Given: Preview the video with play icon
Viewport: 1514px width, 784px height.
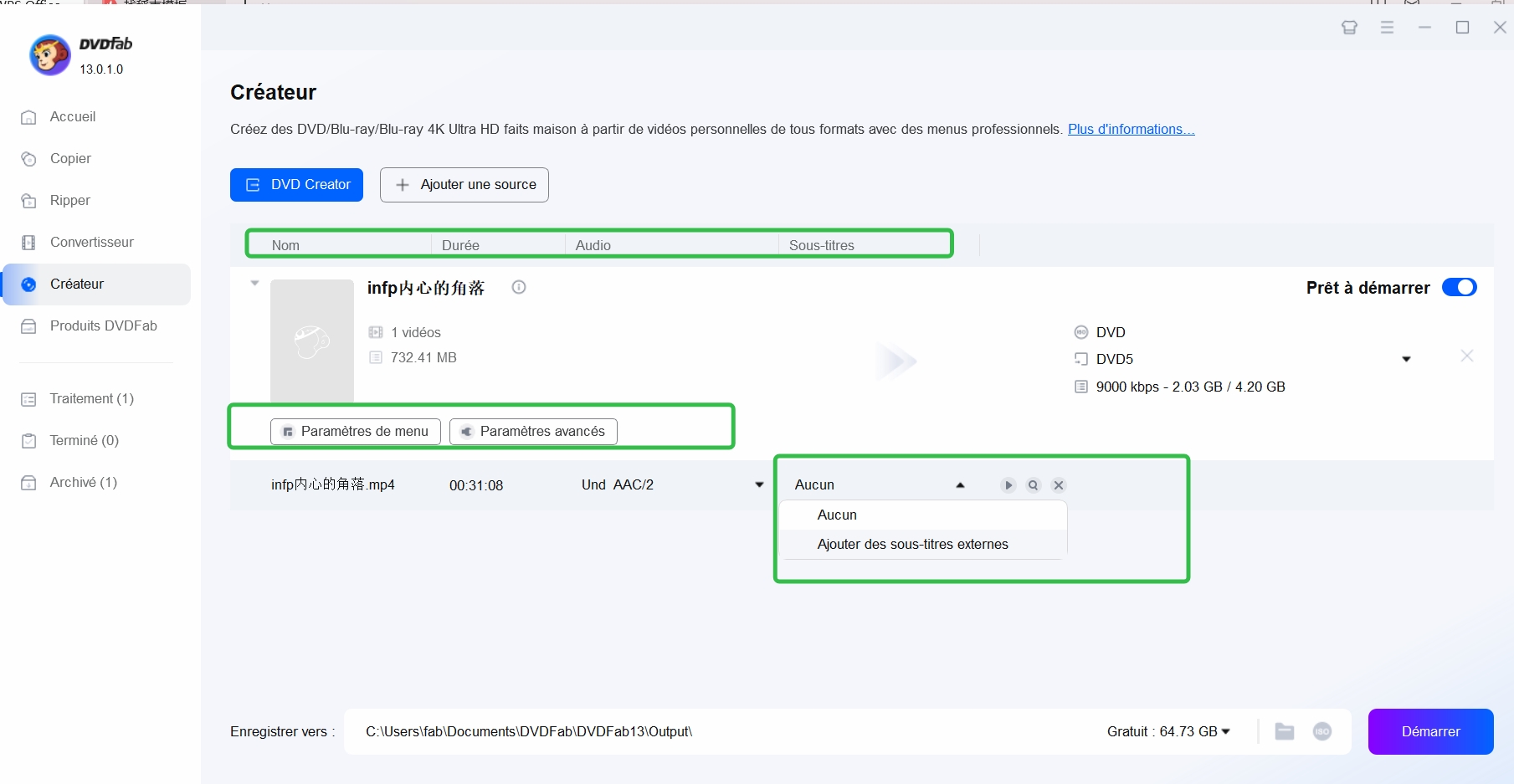Looking at the screenshot, I should point(1008,485).
